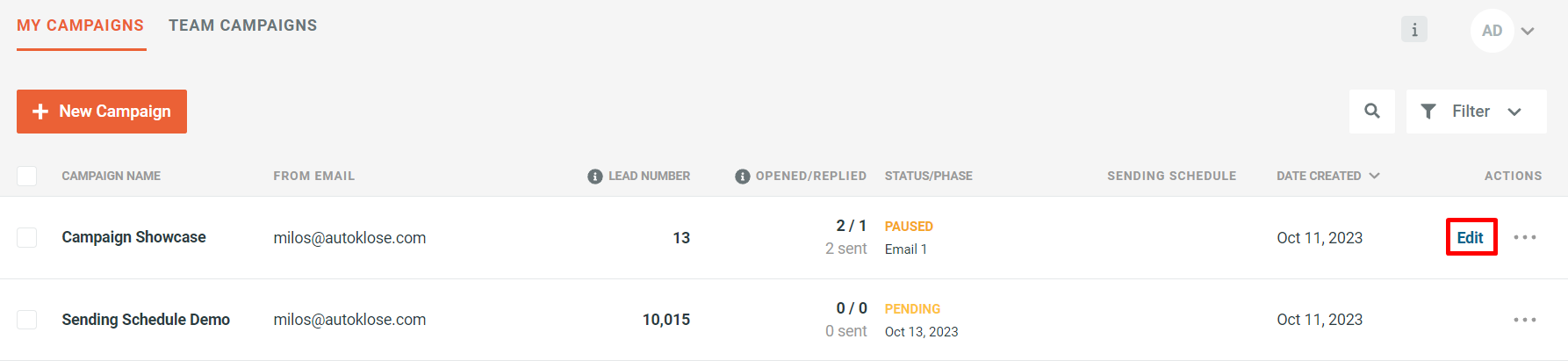Click the New Campaign button
This screenshot has height=361, width=1568.
102,112
